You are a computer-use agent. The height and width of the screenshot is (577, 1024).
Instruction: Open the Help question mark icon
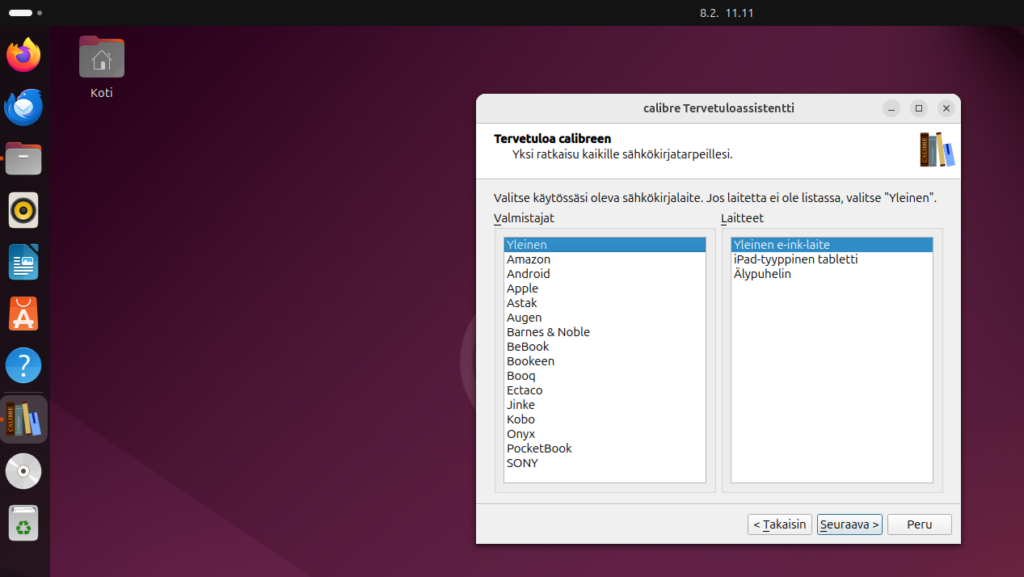[24, 366]
